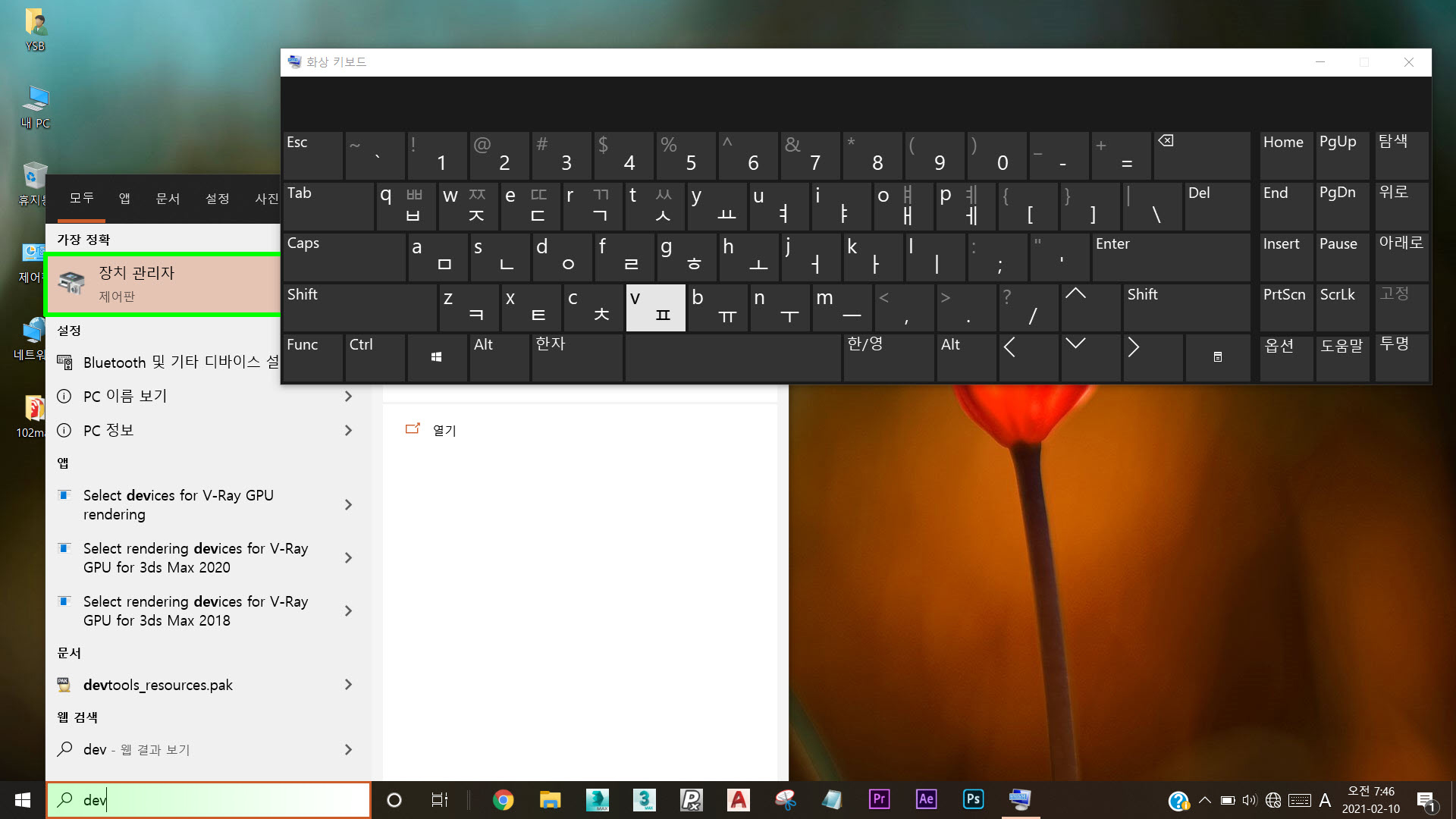1456x819 pixels.
Task: Click 열기 to open Device Manager
Action: pyautogui.click(x=444, y=430)
